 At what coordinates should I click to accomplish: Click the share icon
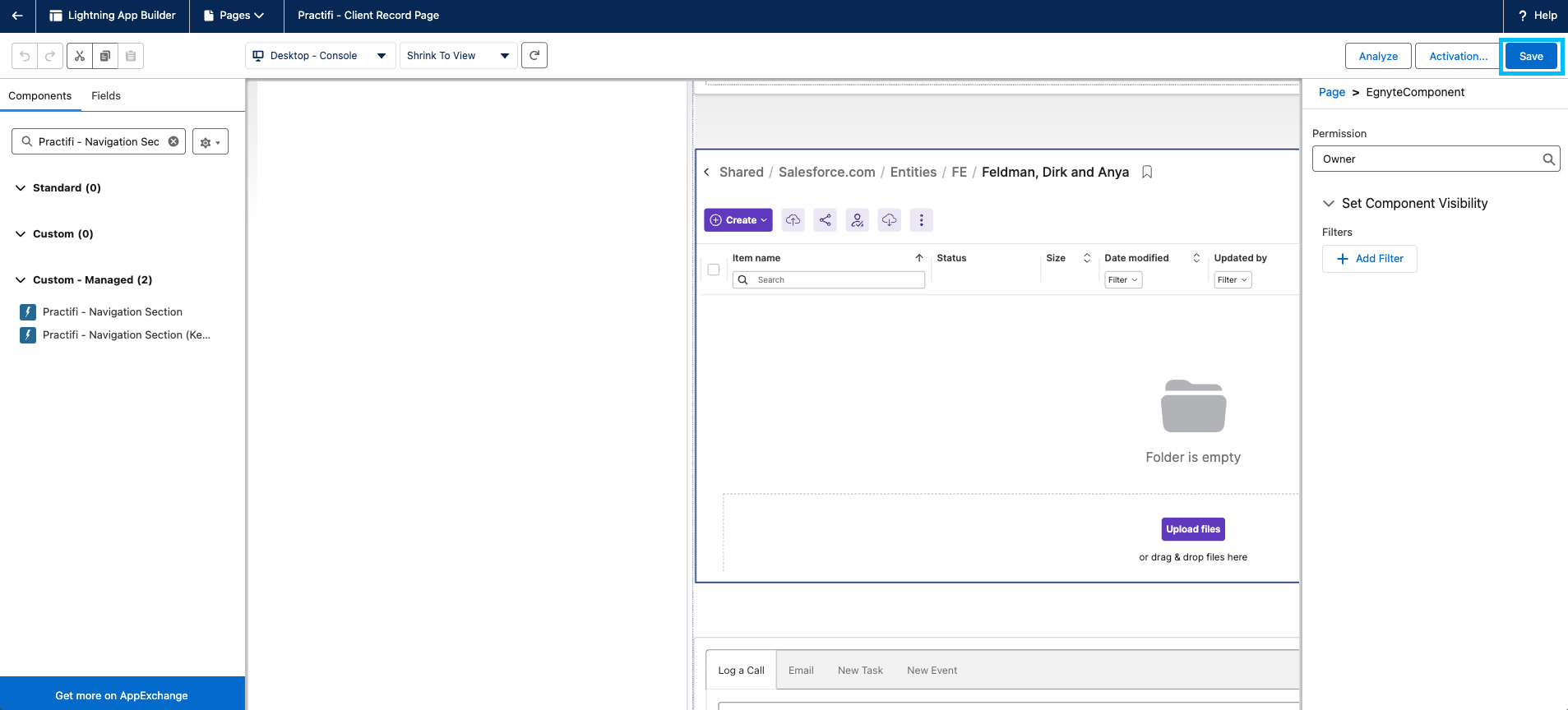click(826, 220)
